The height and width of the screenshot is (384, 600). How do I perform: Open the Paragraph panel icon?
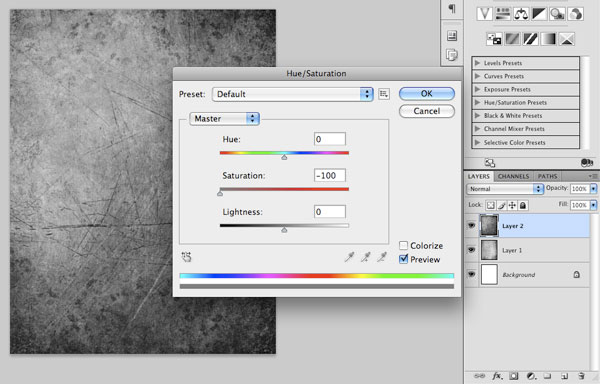click(452, 9)
